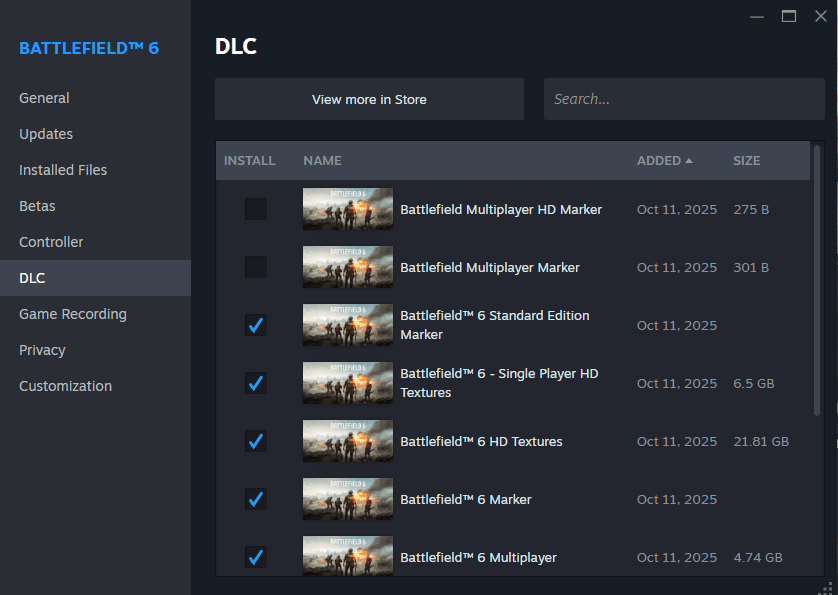Install the Battlefield Multiplayer HD Marker DLC
This screenshot has width=838, height=595.
[x=256, y=209]
